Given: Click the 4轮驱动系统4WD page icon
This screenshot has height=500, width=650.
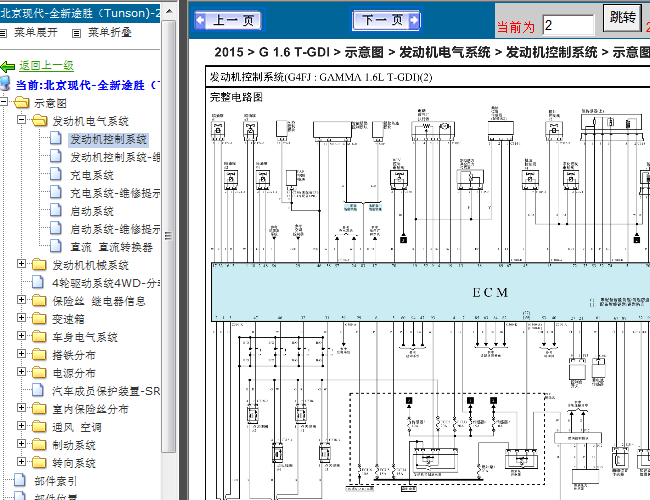Looking at the screenshot, I should (x=38, y=282).
